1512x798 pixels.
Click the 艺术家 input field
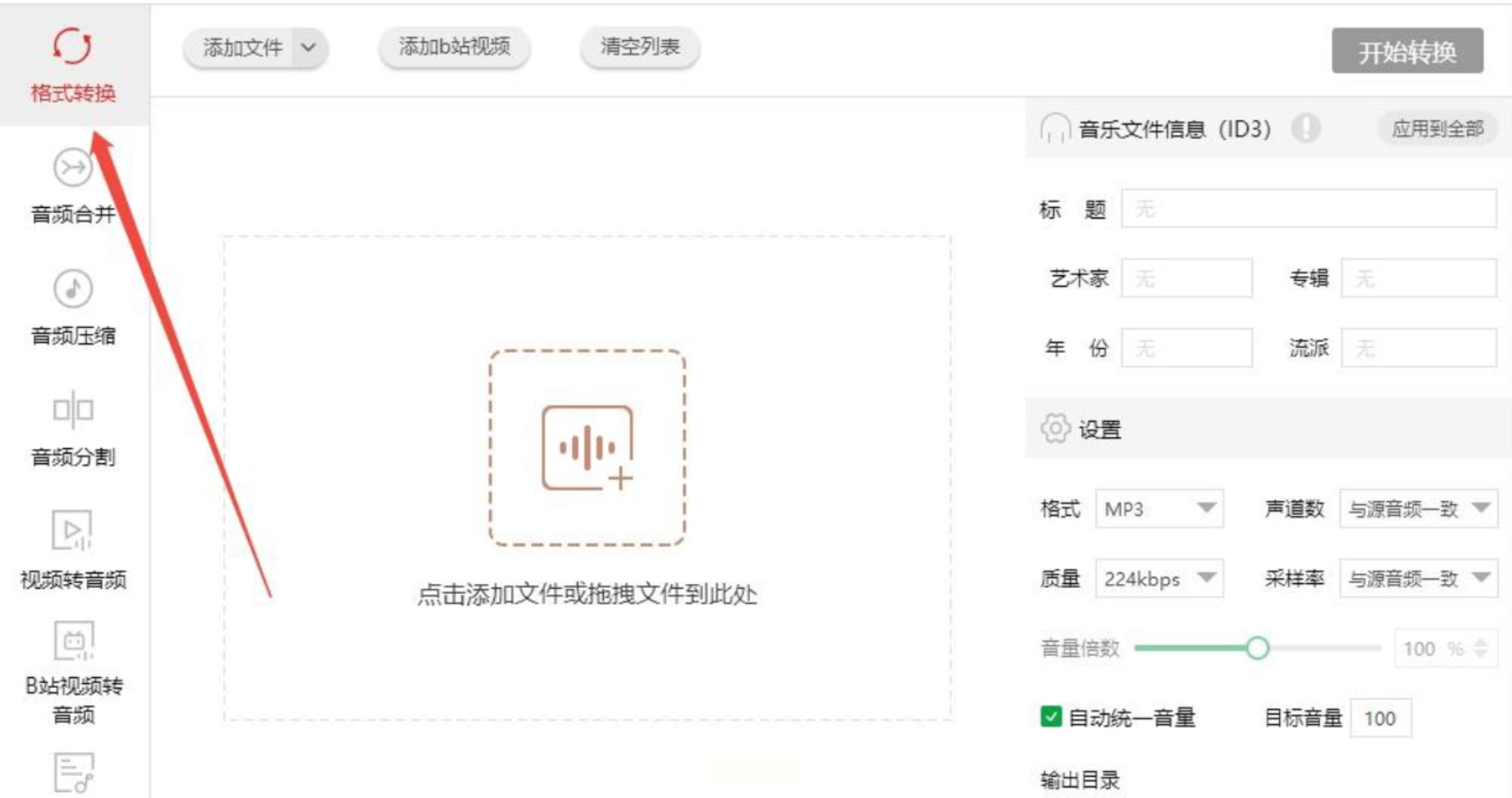click(1186, 277)
